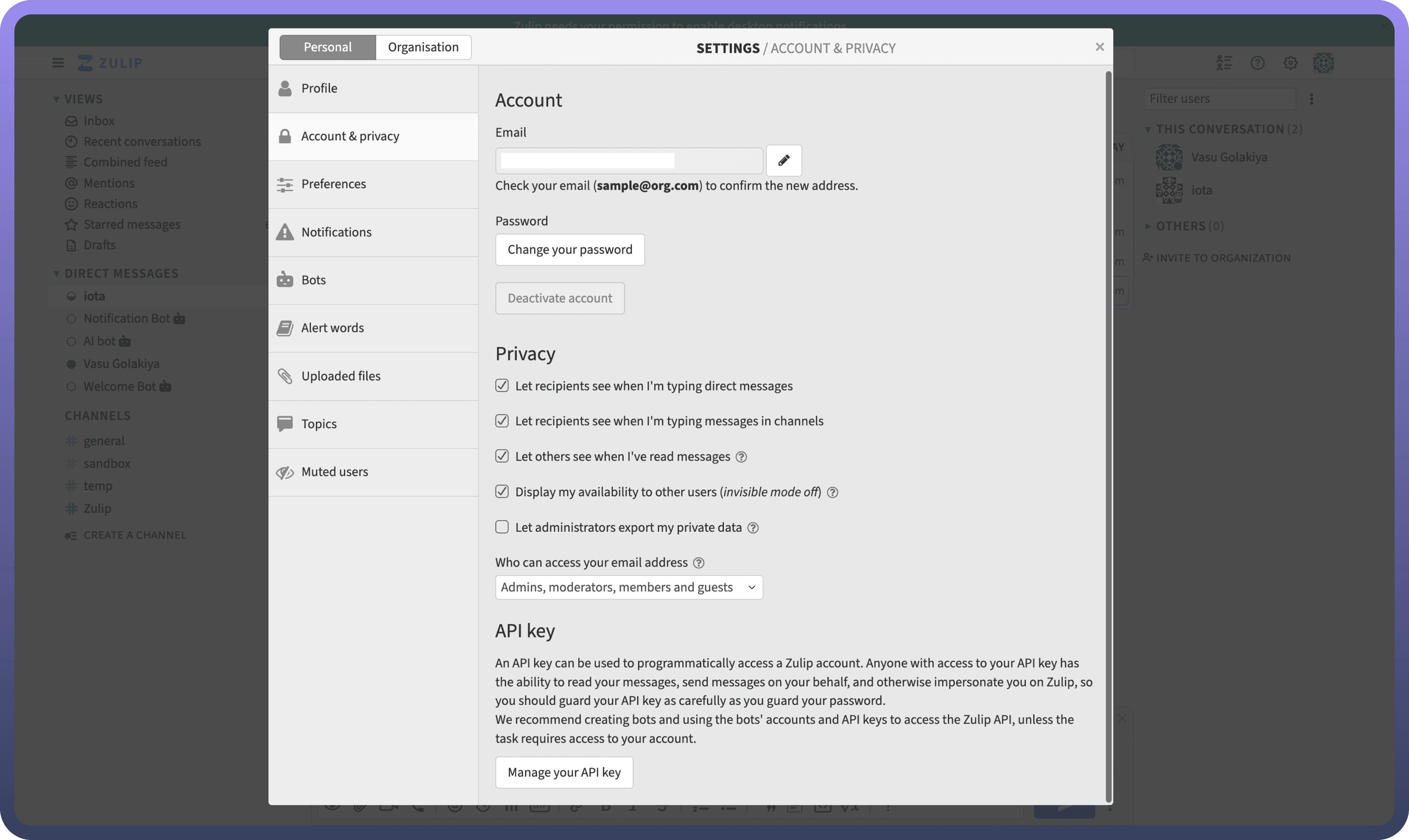Click help icon for email address access
Screen dimensions: 1409x840
point(698,563)
